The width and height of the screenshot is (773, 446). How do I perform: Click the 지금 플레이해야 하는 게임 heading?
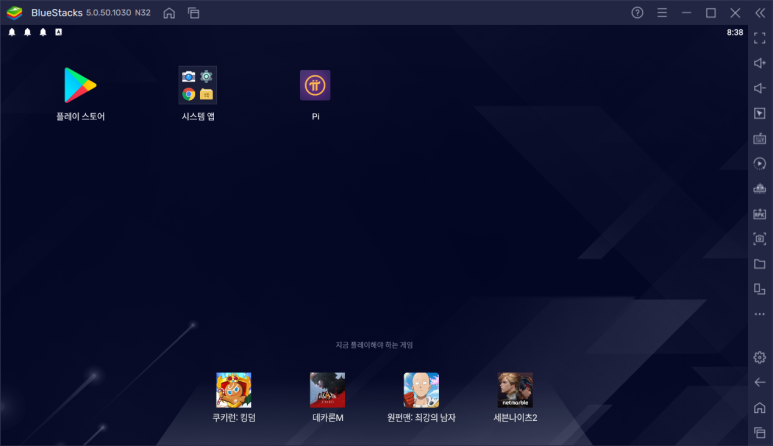click(374, 345)
